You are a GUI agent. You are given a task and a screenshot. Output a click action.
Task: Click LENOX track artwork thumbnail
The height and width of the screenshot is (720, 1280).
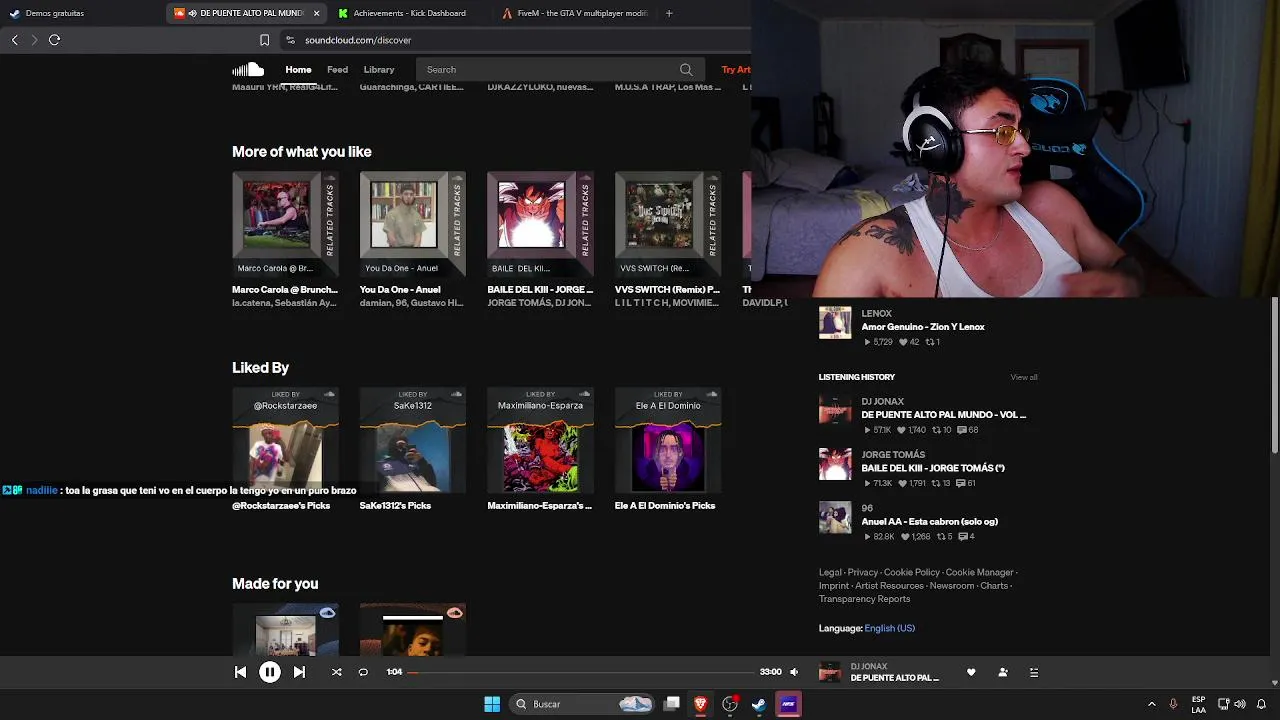(835, 322)
